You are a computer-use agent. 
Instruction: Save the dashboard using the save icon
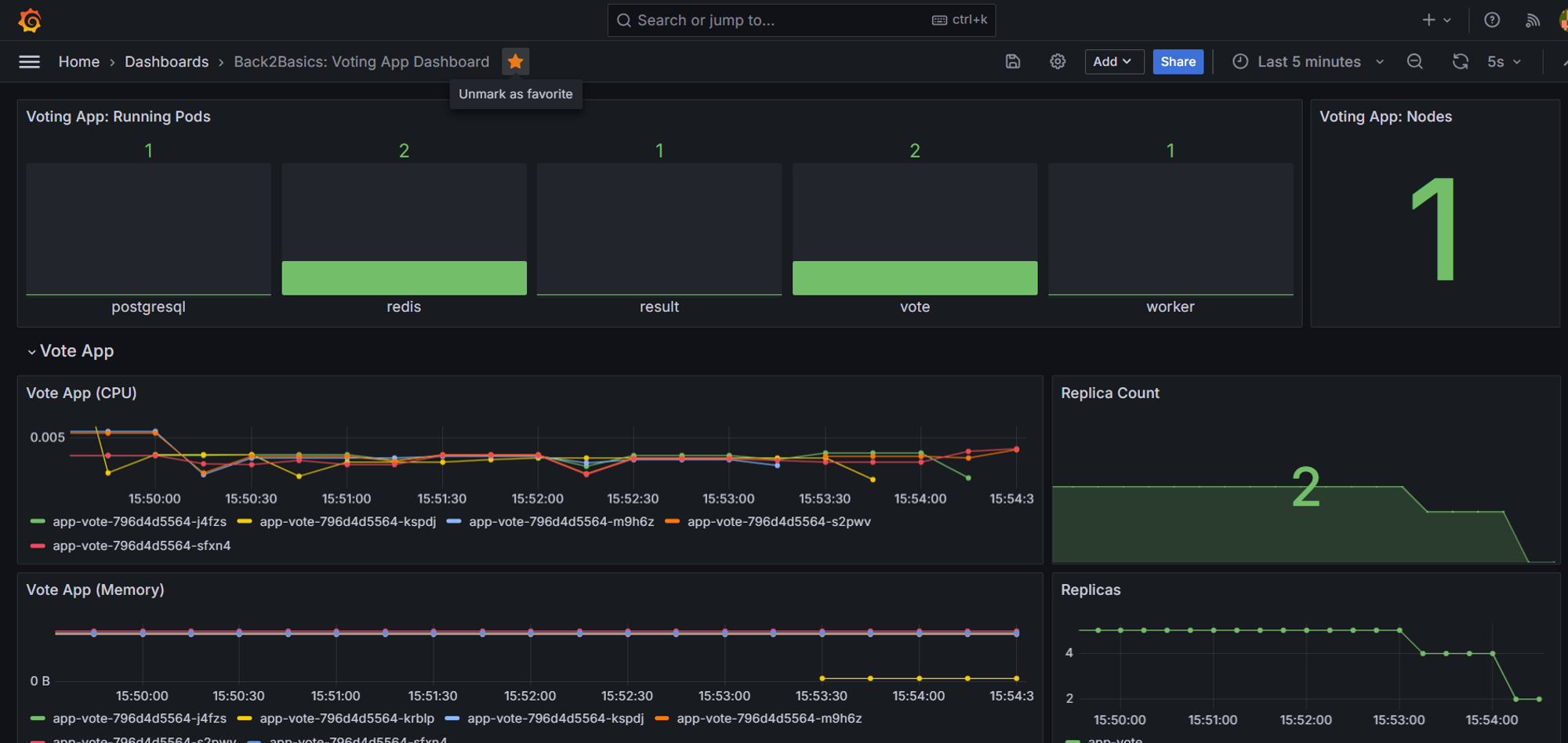(x=1013, y=61)
